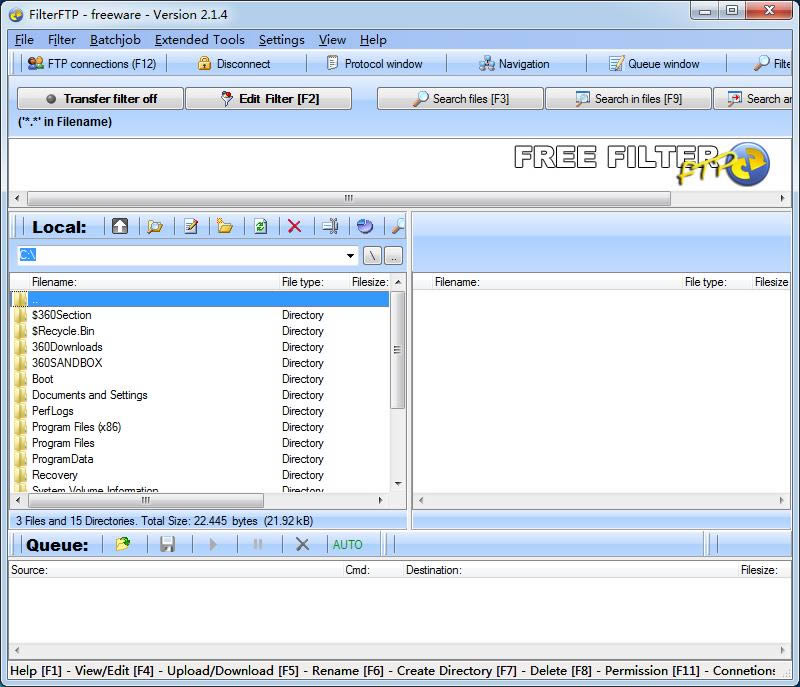Image resolution: width=800 pixels, height=687 pixels.
Task: Toggle the Transfer filter off button
Action: click(101, 99)
